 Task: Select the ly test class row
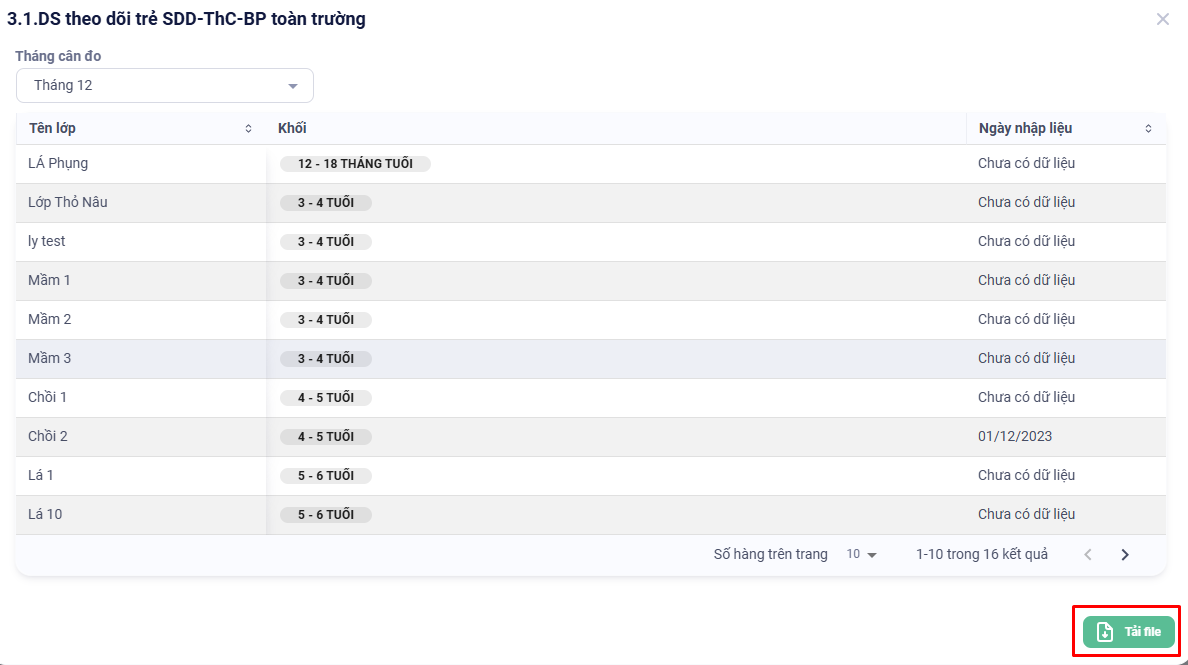[x=47, y=242]
